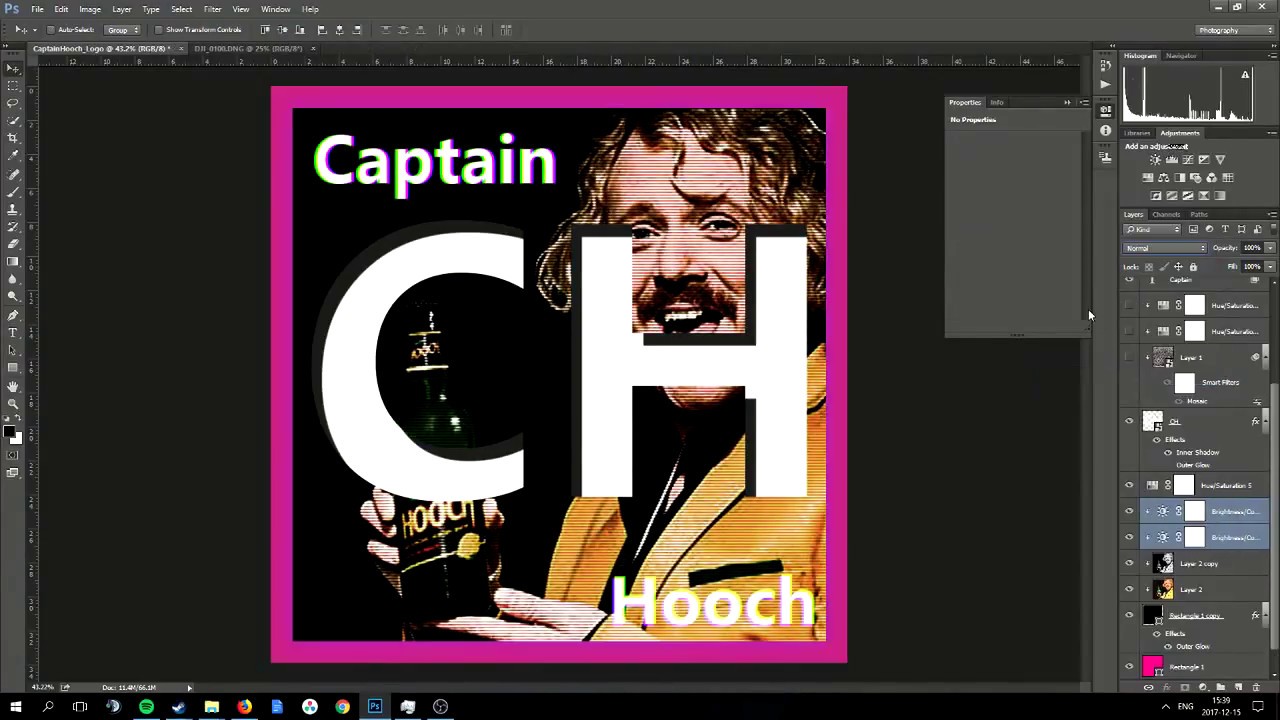Open the Normal blend mode dropdown

coord(1165,248)
